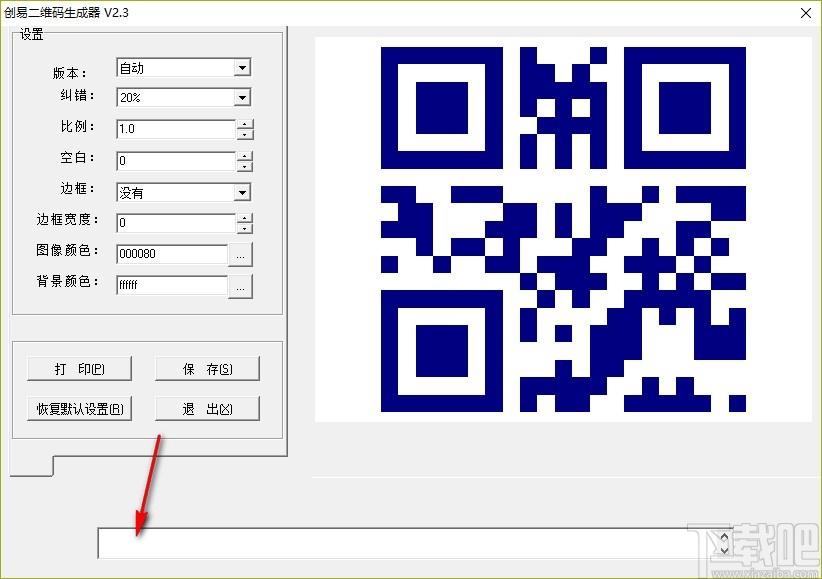This screenshot has height=579, width=822.
Task: Click the 保存(S) button
Action: pos(208,369)
